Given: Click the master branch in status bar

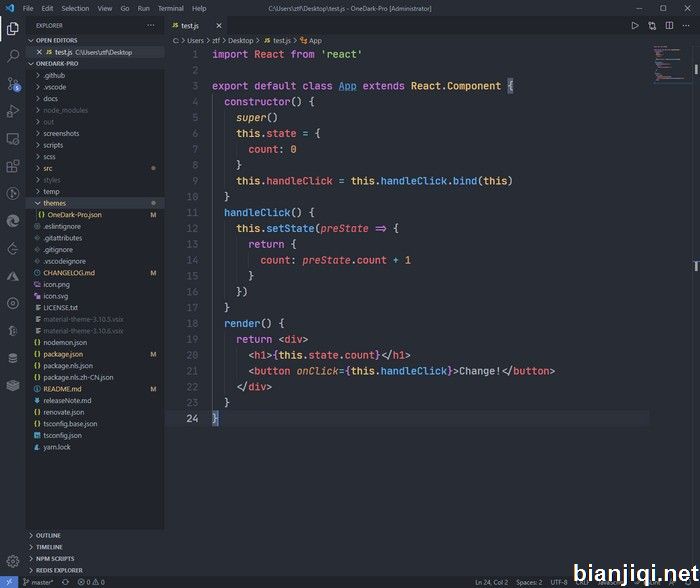Looking at the screenshot, I should click(x=38, y=582).
